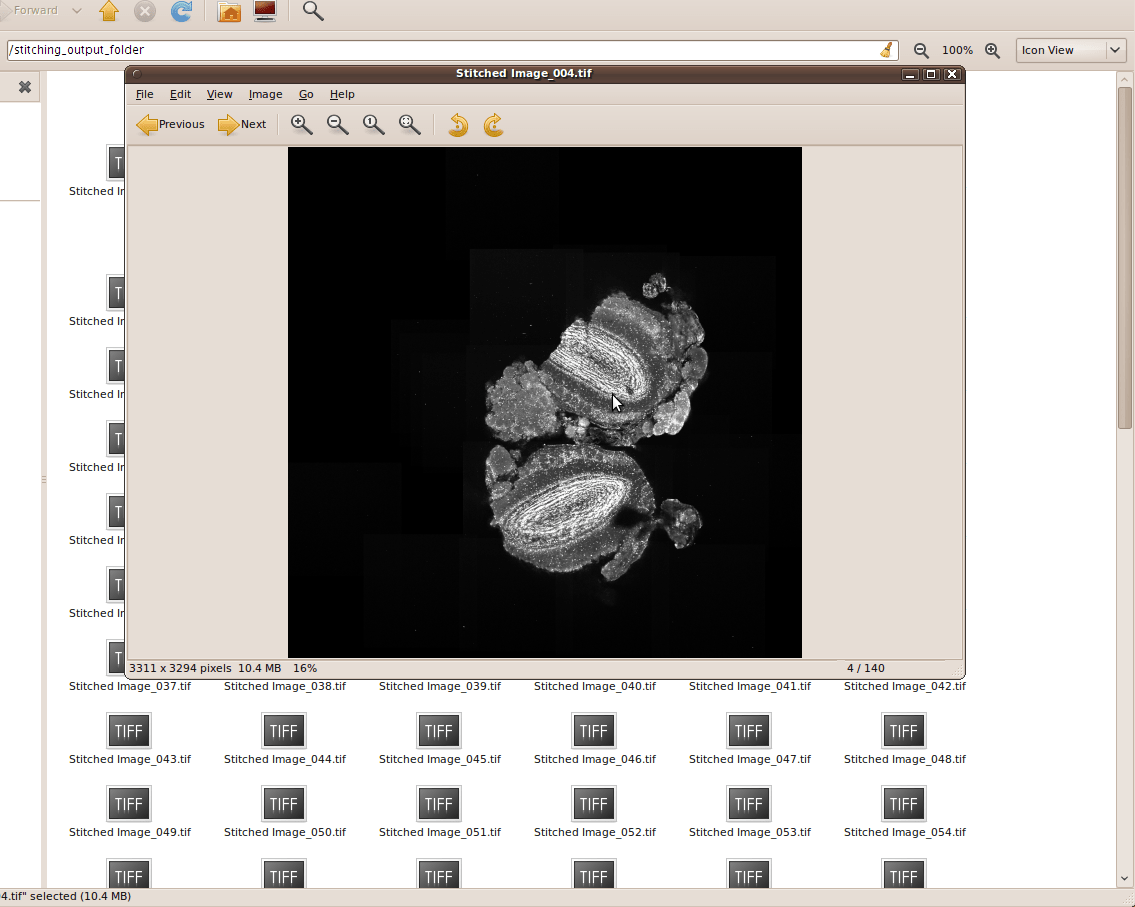This screenshot has height=907, width=1135.
Task: Rotate the image clockwise
Action: (493, 124)
